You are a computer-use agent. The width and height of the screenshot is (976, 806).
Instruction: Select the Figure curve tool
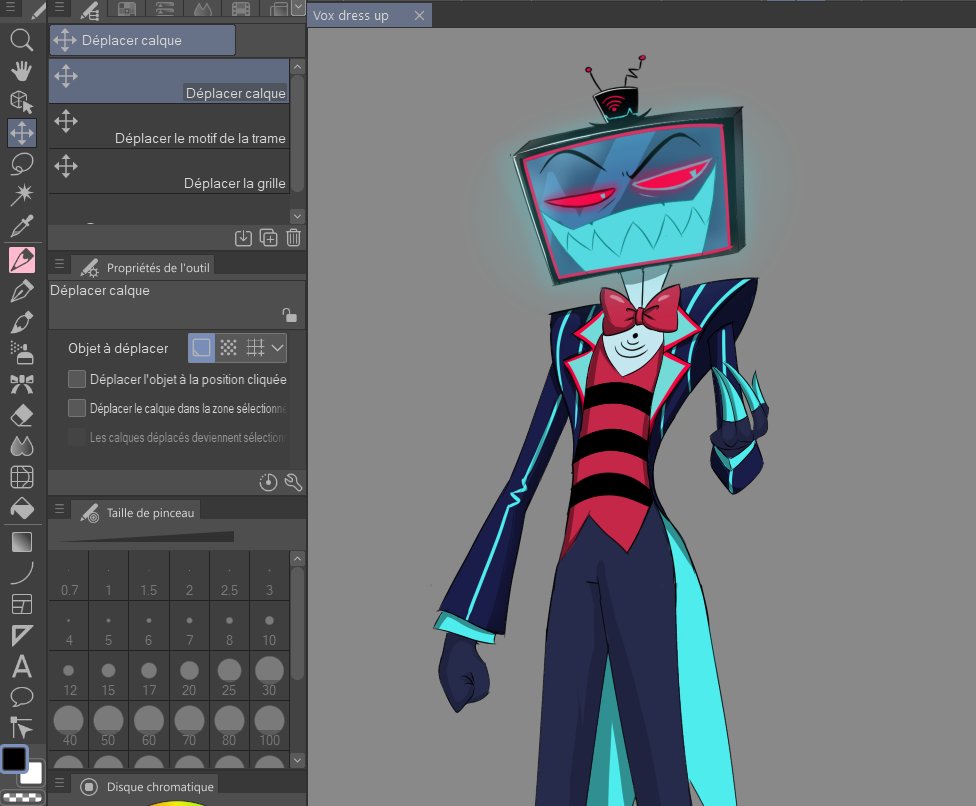[x=22, y=573]
